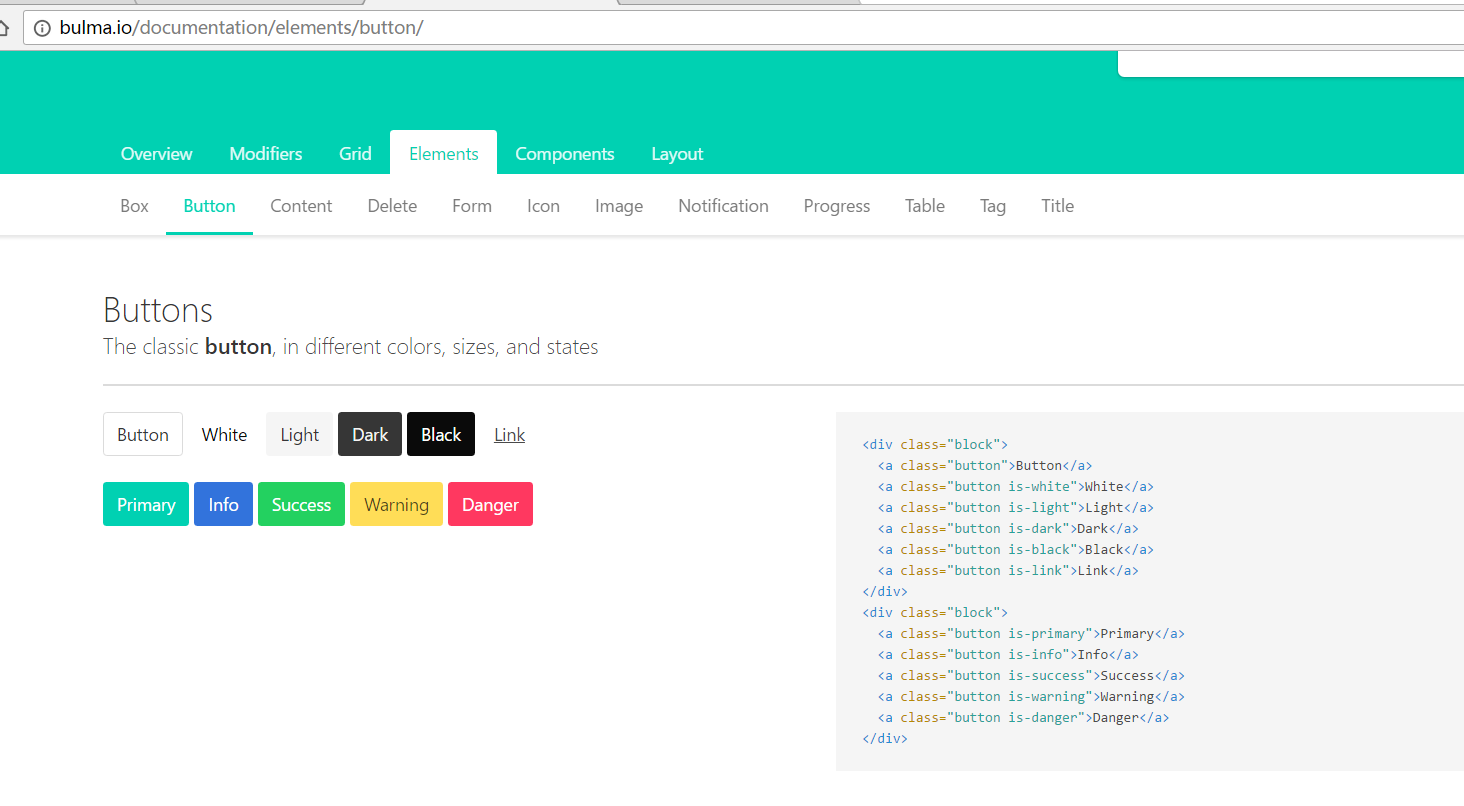The width and height of the screenshot is (1464, 806).
Task: Open the Modifiers tab
Action: (266, 154)
